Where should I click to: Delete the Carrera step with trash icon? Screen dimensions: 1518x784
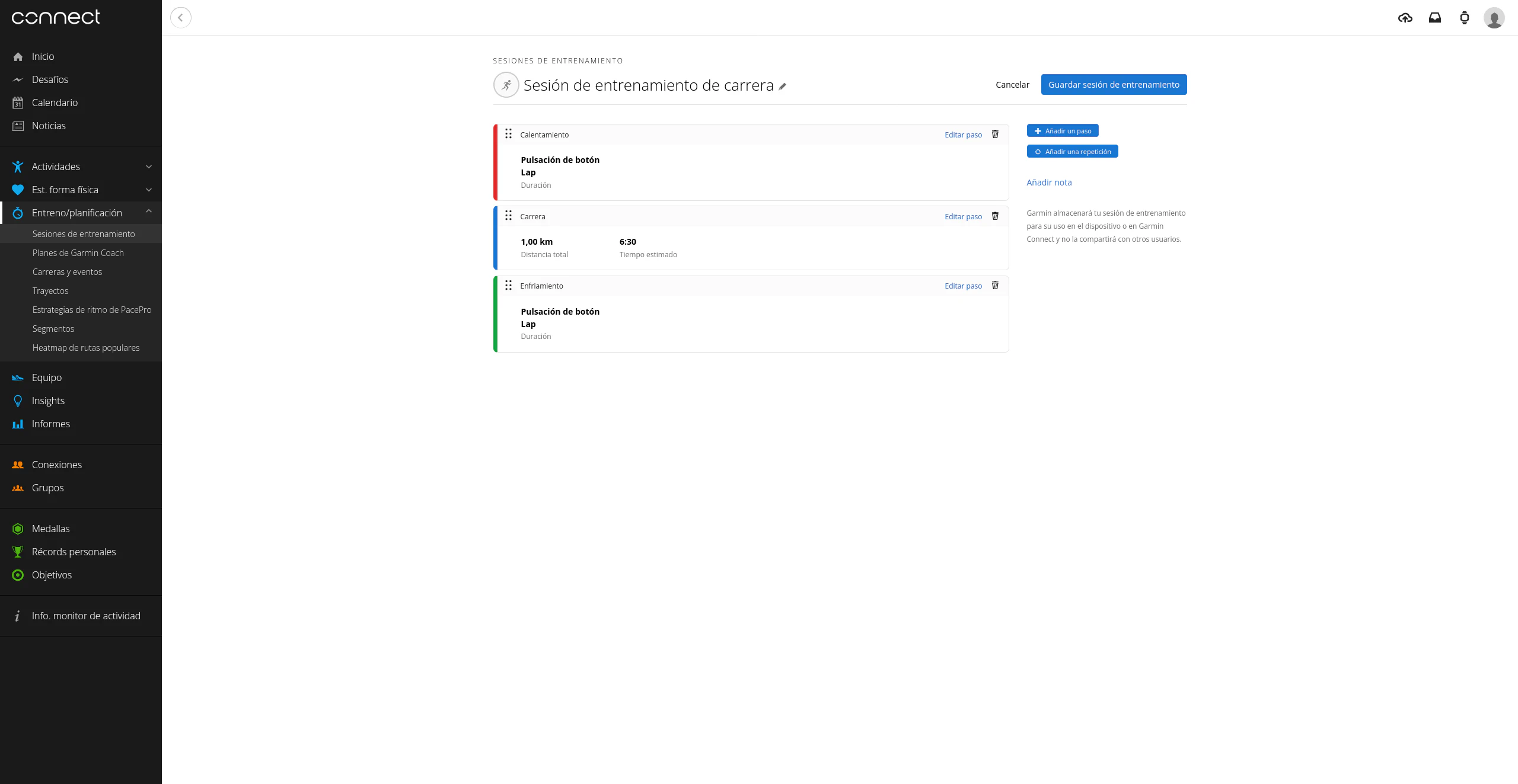tap(995, 216)
